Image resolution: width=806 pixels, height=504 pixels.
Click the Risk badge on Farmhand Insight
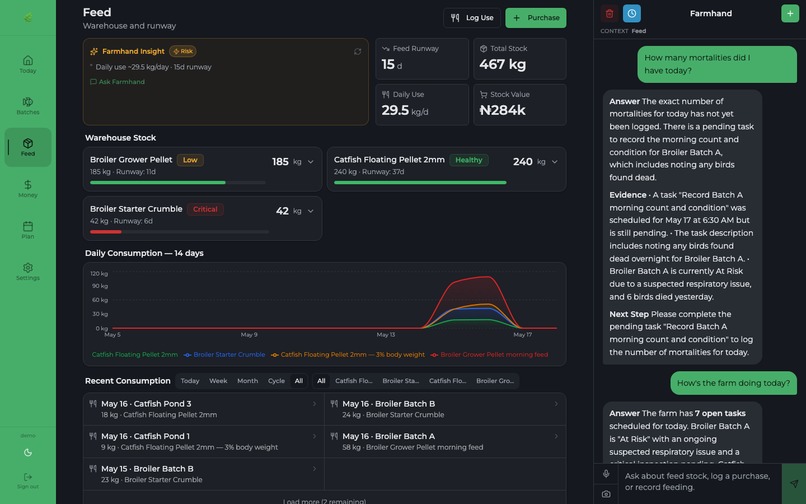coord(183,51)
